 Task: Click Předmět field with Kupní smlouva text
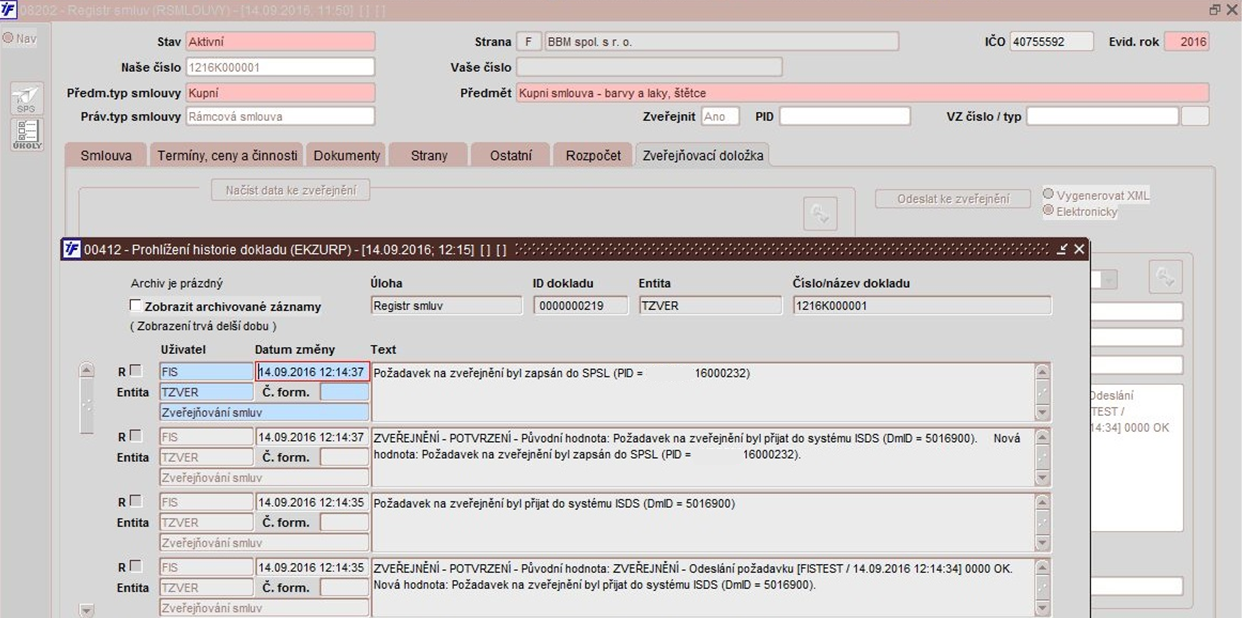862,92
